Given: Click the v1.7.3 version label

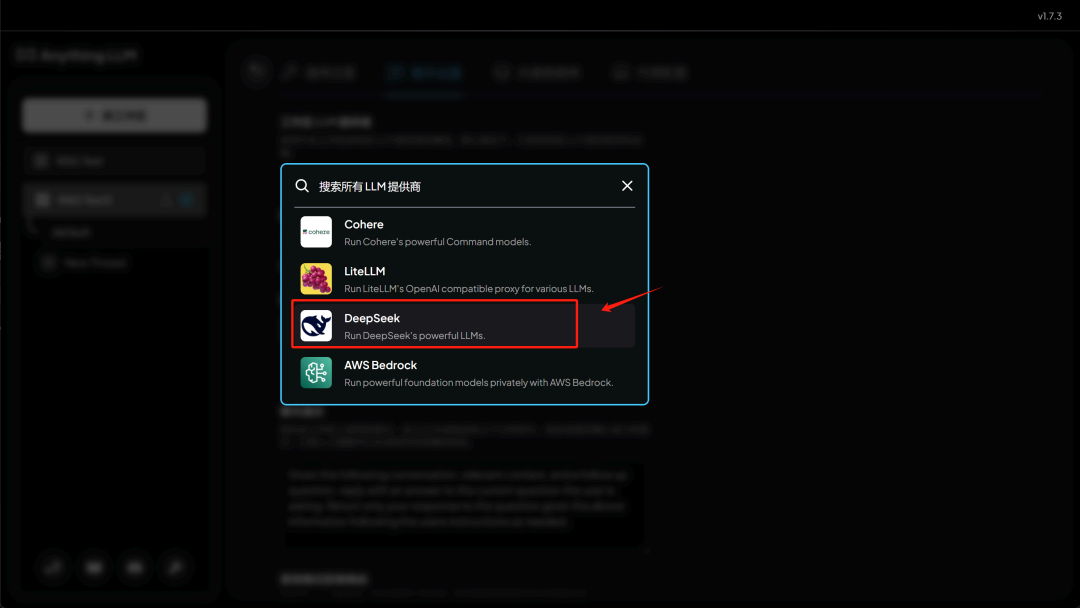Looking at the screenshot, I should coord(1050,16).
